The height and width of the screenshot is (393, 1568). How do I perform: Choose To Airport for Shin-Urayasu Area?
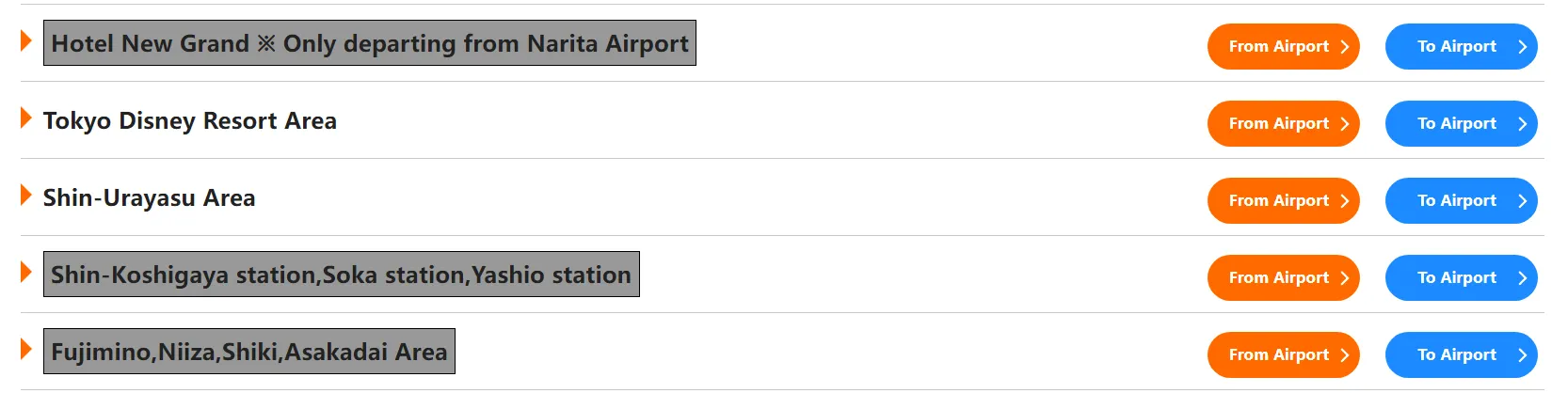pyautogui.click(x=1461, y=201)
